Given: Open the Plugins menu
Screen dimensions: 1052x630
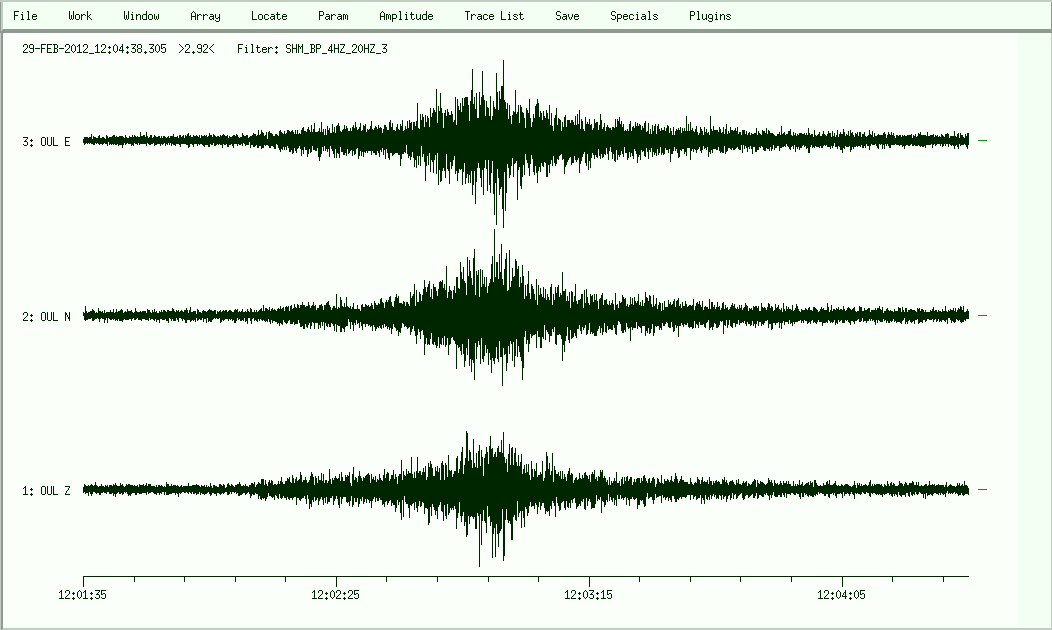Looking at the screenshot, I should (x=710, y=16).
